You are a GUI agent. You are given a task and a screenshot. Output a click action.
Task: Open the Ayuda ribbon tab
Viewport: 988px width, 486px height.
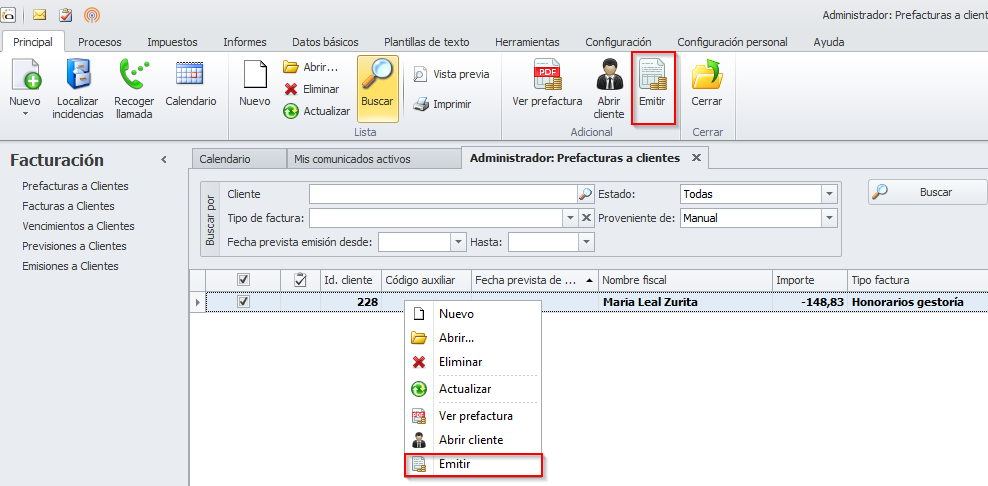[829, 42]
